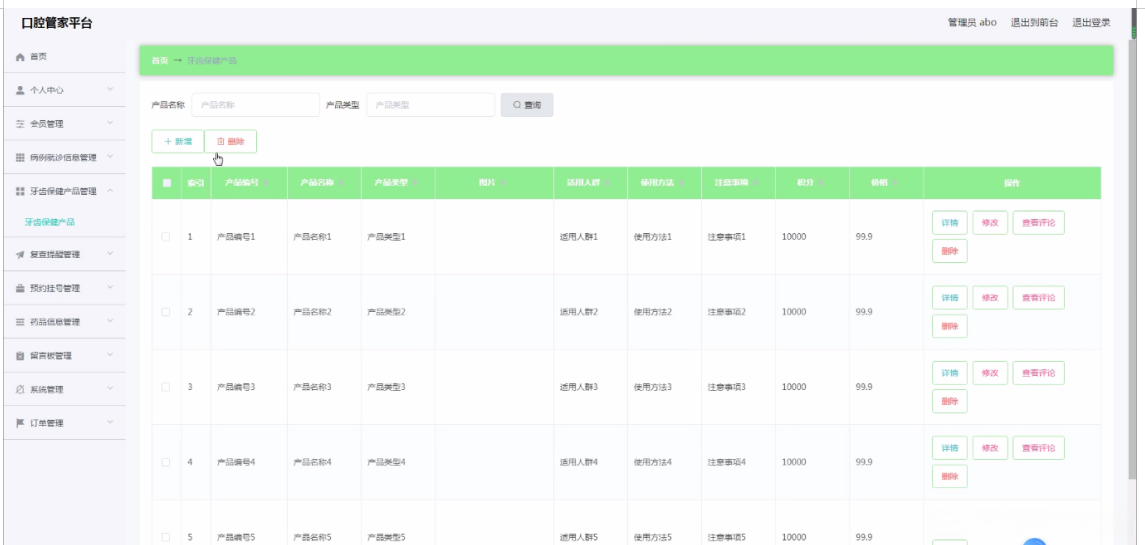The height and width of the screenshot is (545, 1145).
Task: Sort by the 价格 column arrows
Action: (895, 183)
